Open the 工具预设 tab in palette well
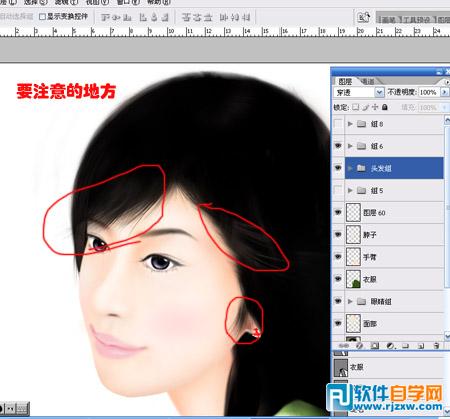Viewport: 450px width, 419px height. (x=417, y=19)
